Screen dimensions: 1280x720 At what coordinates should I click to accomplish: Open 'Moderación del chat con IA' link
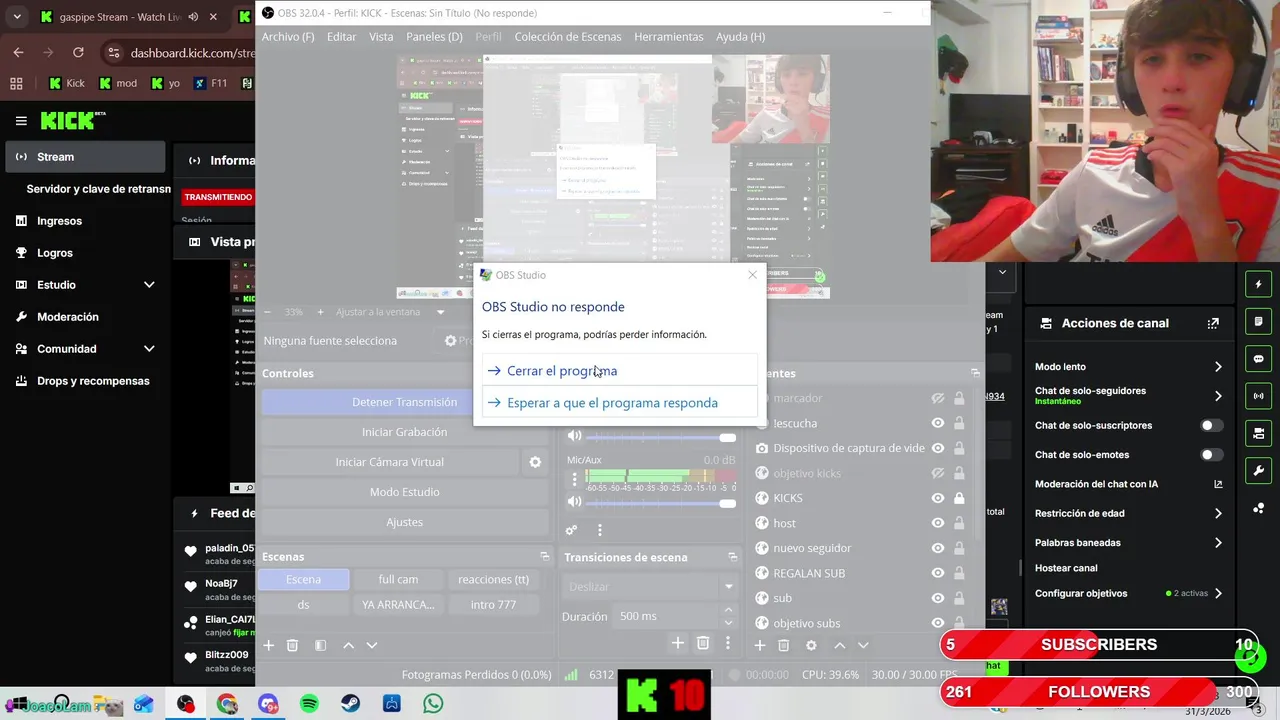[x=1217, y=484]
